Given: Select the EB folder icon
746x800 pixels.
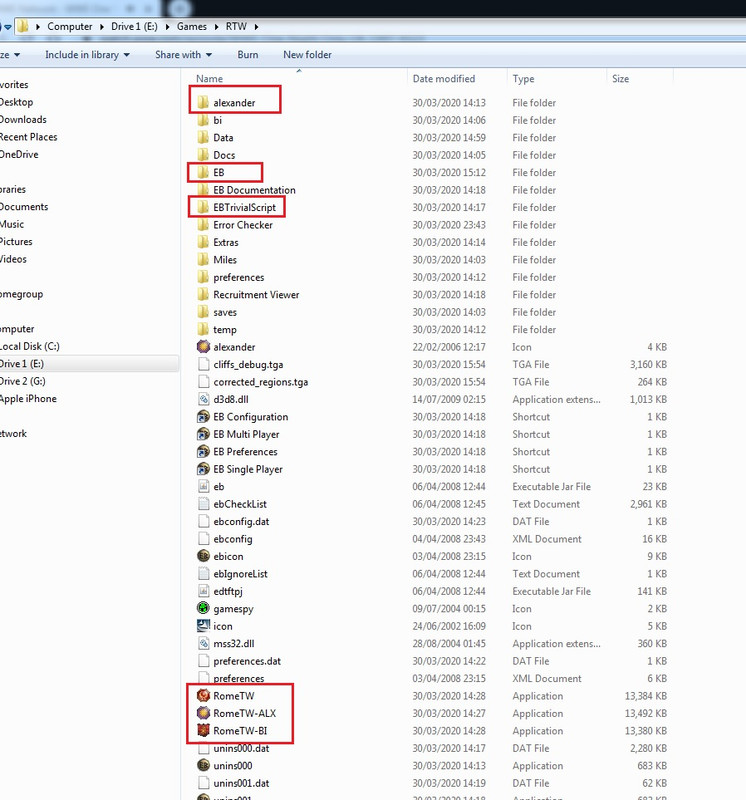Looking at the screenshot, I should pyautogui.click(x=203, y=172).
